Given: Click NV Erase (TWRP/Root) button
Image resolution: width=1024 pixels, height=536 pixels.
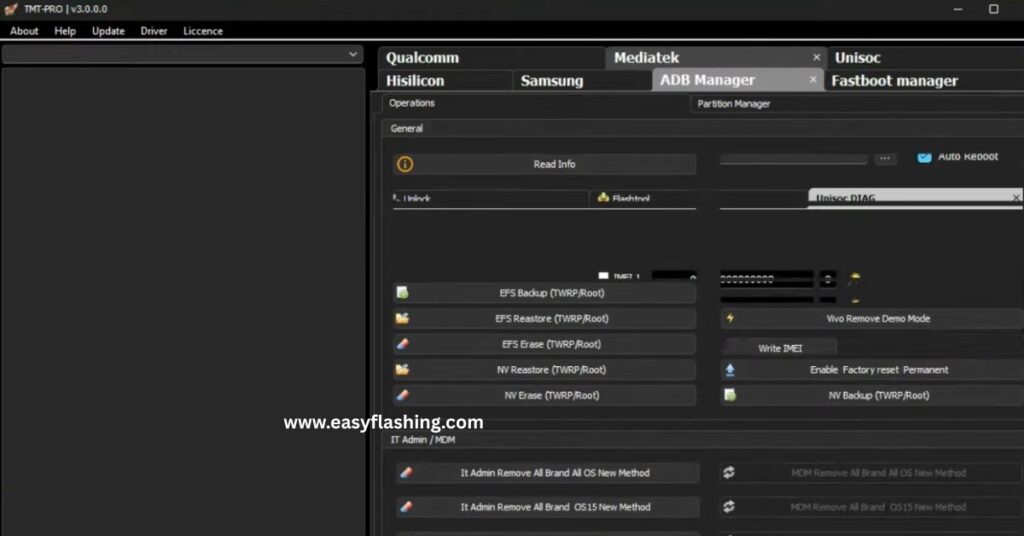Looking at the screenshot, I should click(x=545, y=395).
